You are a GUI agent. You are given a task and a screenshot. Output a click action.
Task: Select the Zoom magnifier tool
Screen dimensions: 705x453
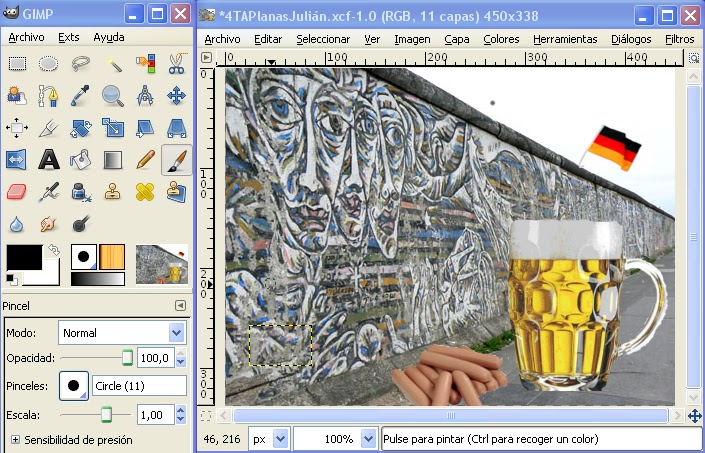click(x=113, y=96)
